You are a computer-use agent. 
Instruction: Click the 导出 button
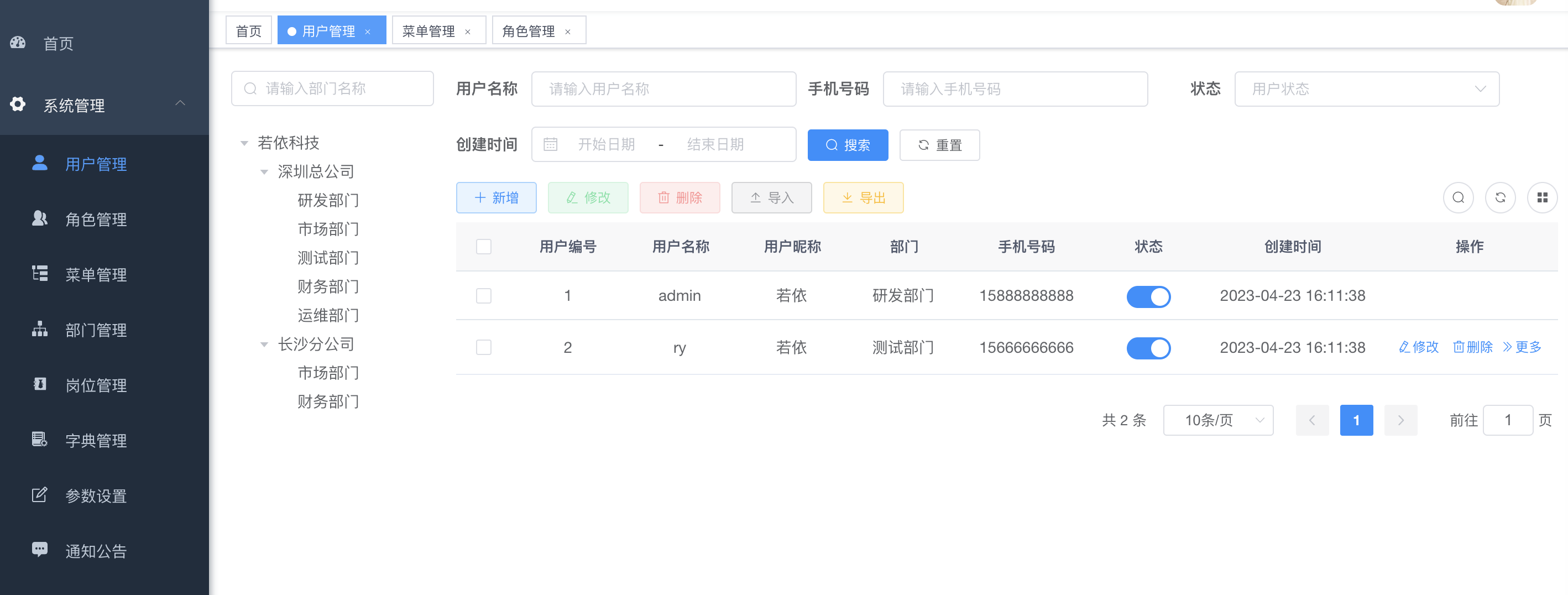pos(863,197)
